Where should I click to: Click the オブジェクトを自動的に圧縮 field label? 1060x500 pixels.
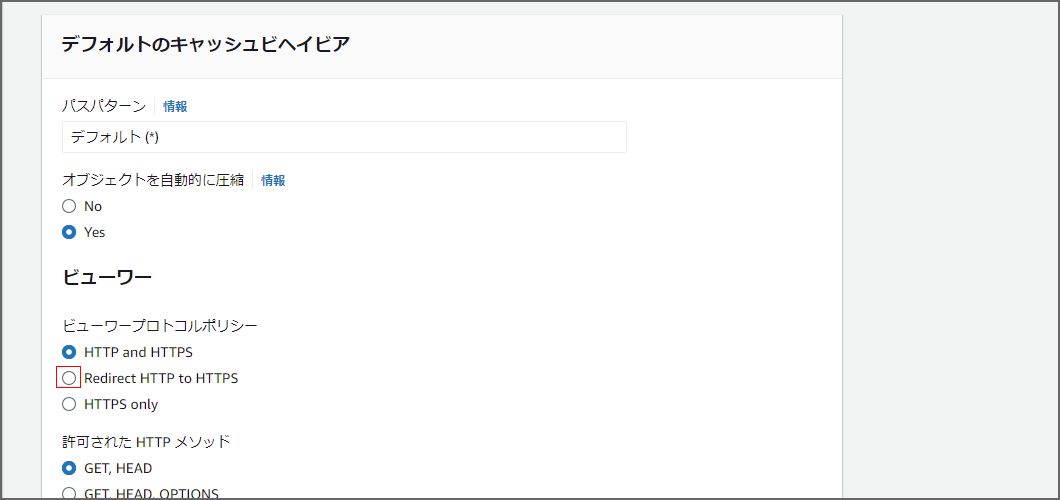(x=153, y=180)
